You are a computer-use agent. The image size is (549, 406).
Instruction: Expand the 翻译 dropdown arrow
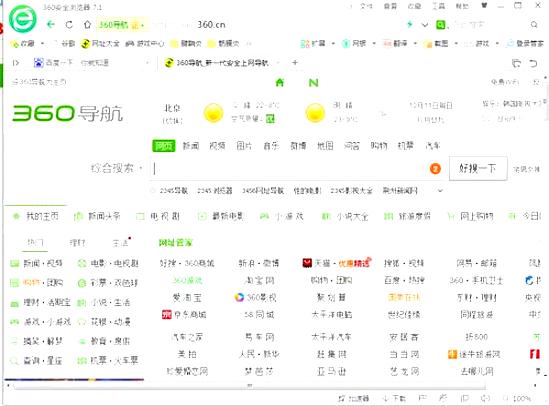[x=415, y=44]
